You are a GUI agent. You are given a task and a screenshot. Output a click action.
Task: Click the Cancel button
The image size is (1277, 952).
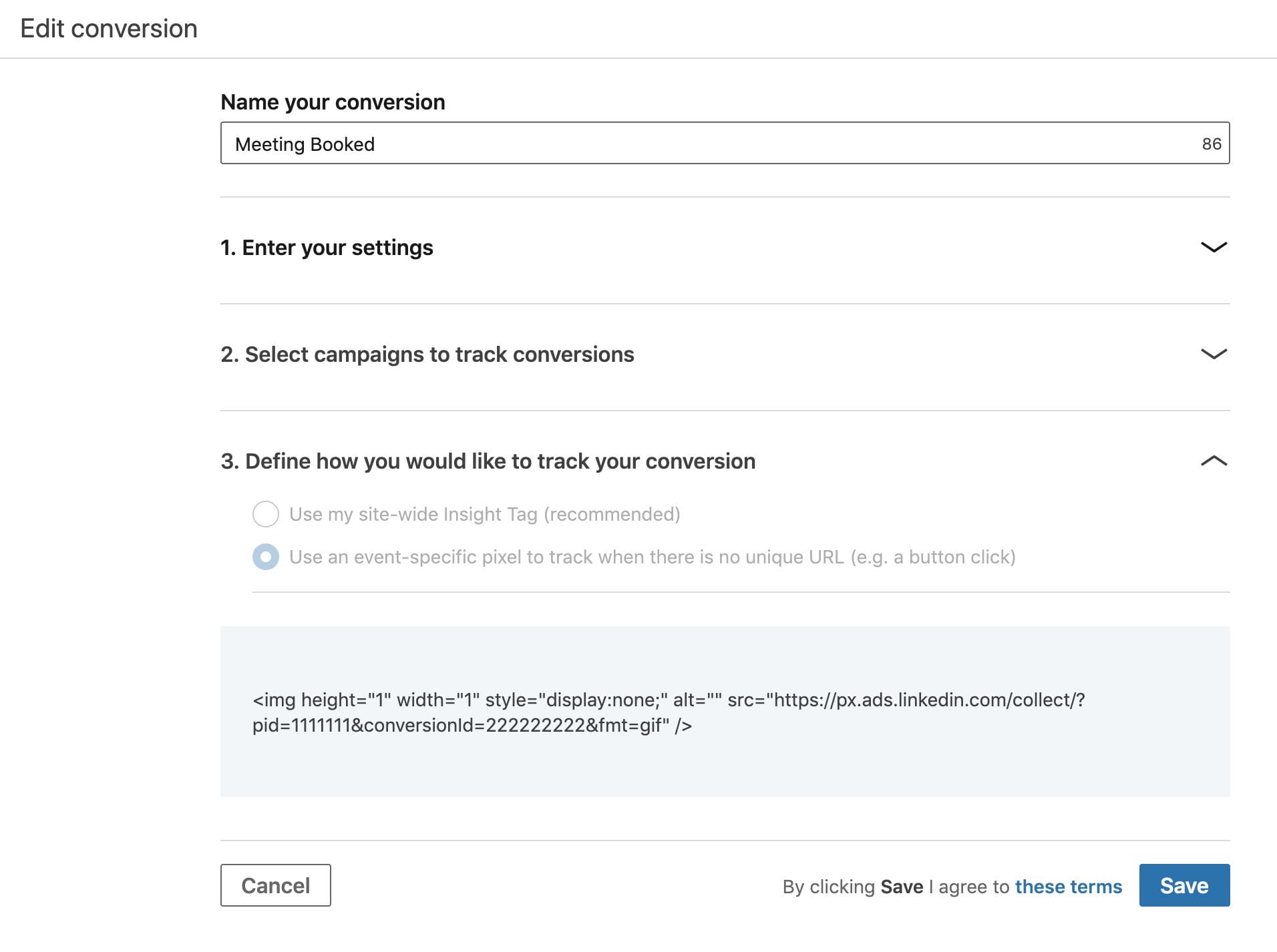tap(276, 885)
